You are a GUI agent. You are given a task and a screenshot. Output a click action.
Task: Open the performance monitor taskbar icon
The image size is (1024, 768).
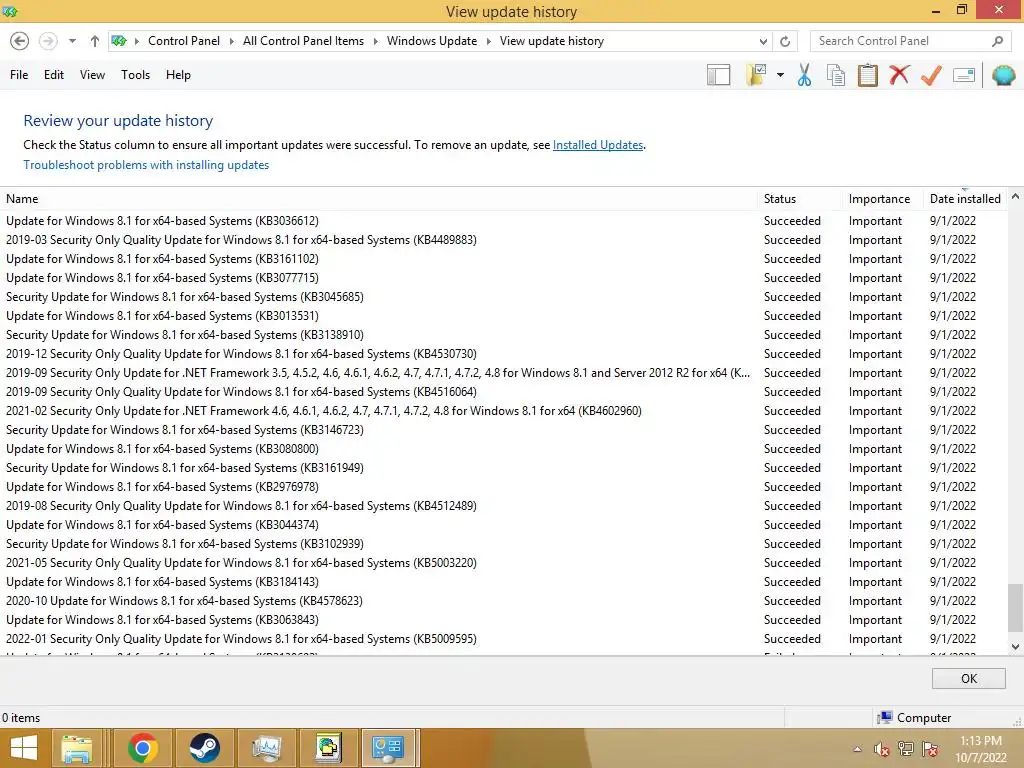click(266, 748)
